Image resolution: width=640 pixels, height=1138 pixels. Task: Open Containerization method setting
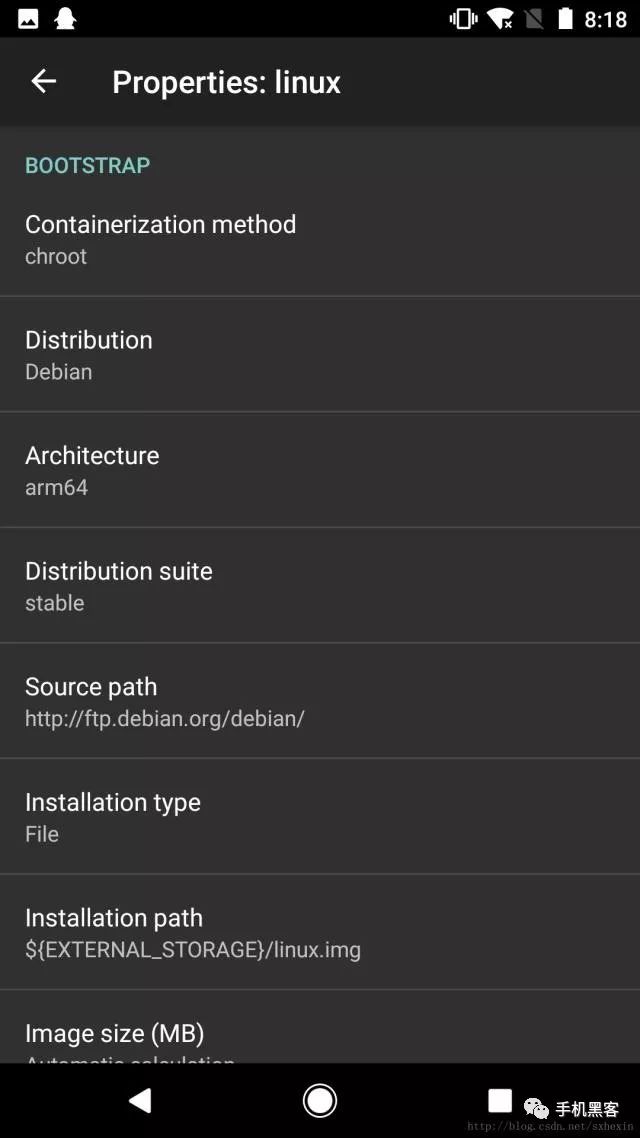tap(320, 239)
